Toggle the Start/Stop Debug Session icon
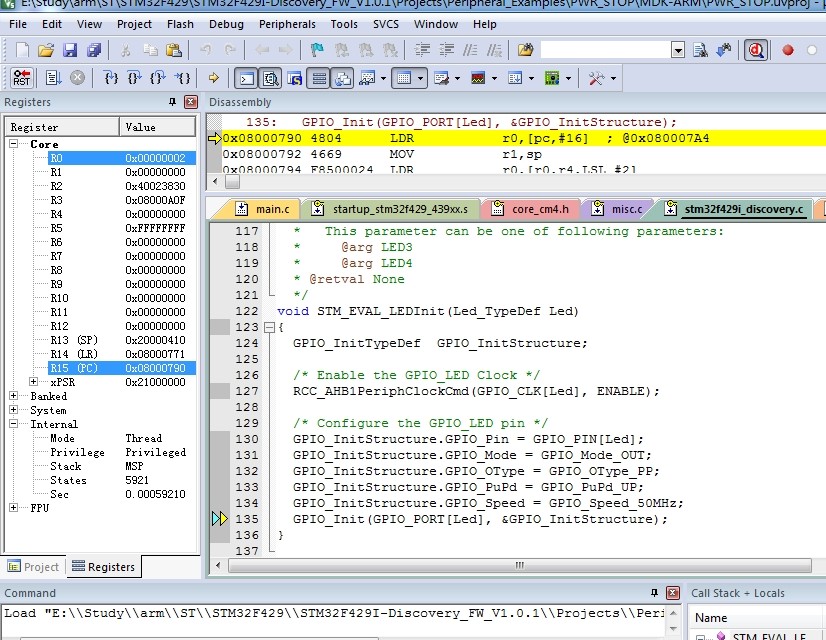 756,50
